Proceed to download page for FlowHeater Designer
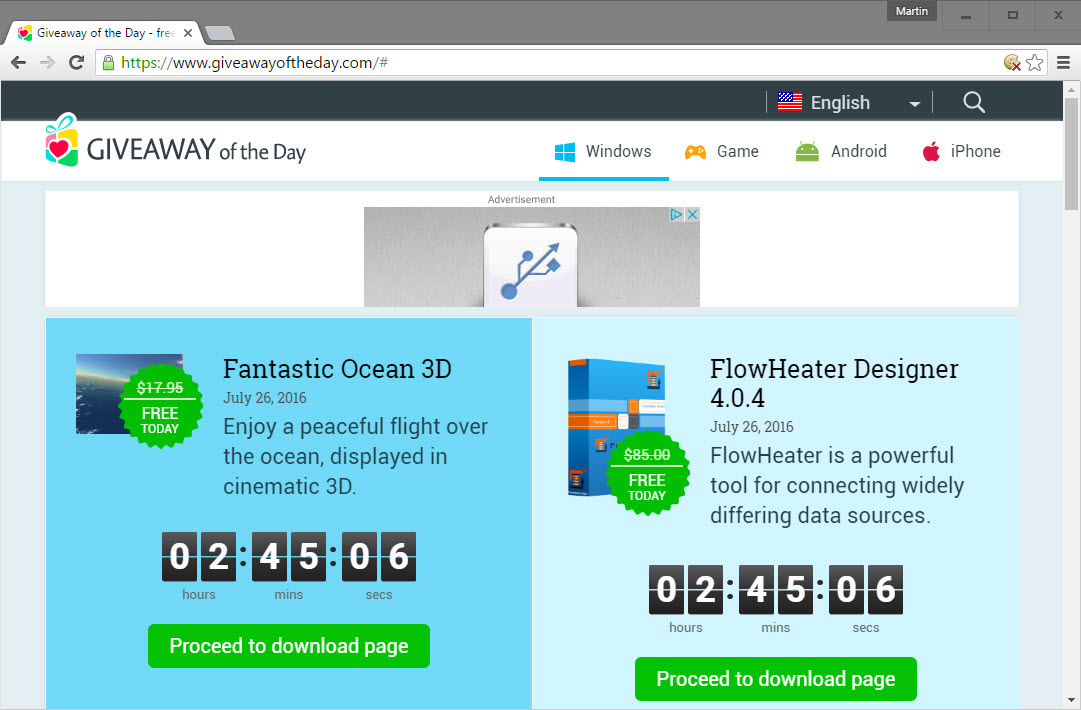Image resolution: width=1081 pixels, height=710 pixels. 776,679
